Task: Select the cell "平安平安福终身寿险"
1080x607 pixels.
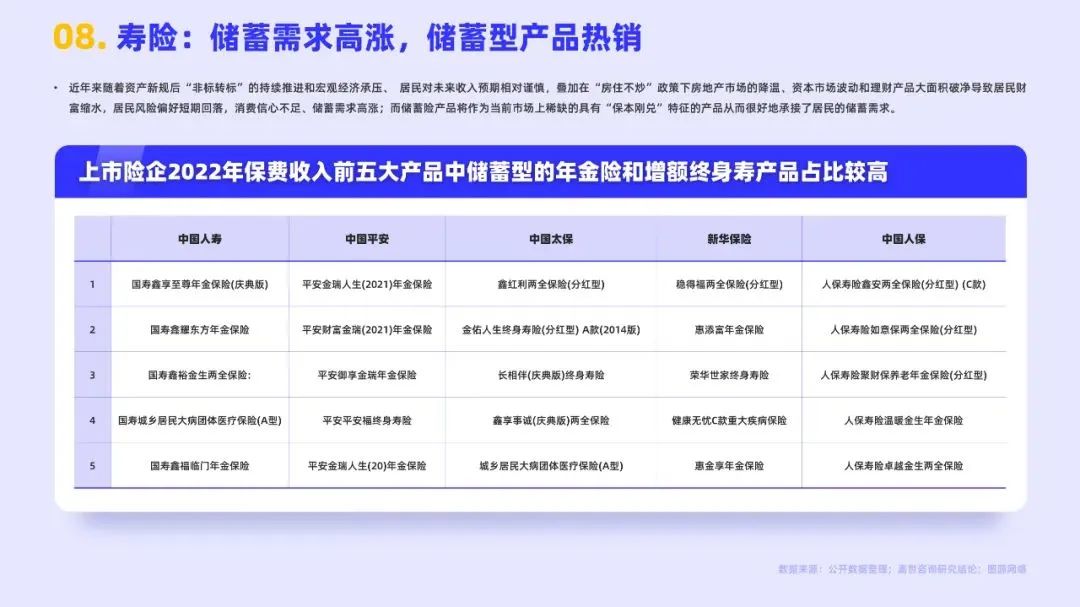Action: (367, 420)
